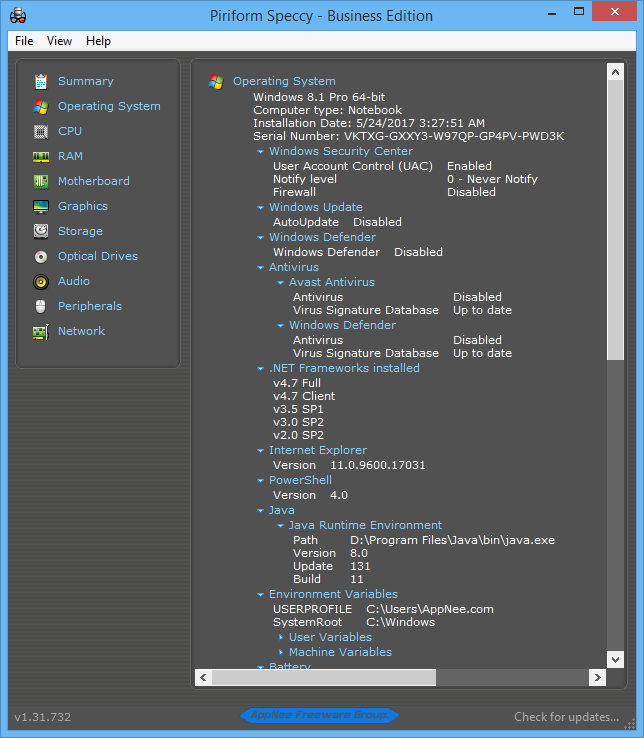Click the CPU chip icon
The image size is (644, 738).
[41, 131]
